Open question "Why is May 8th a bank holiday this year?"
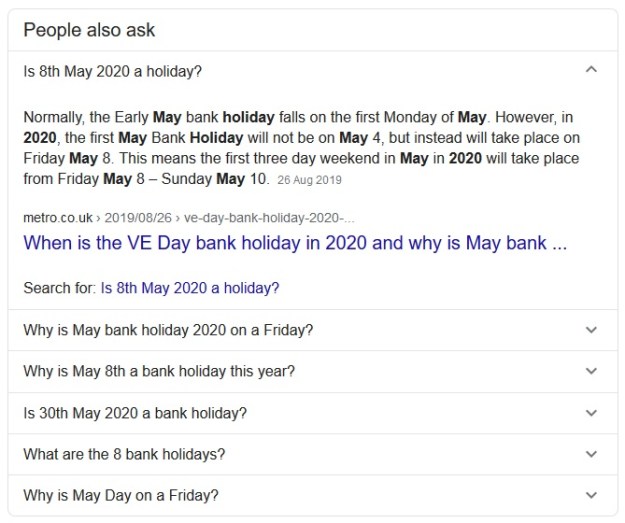This screenshot has height=523, width=625. [158, 372]
